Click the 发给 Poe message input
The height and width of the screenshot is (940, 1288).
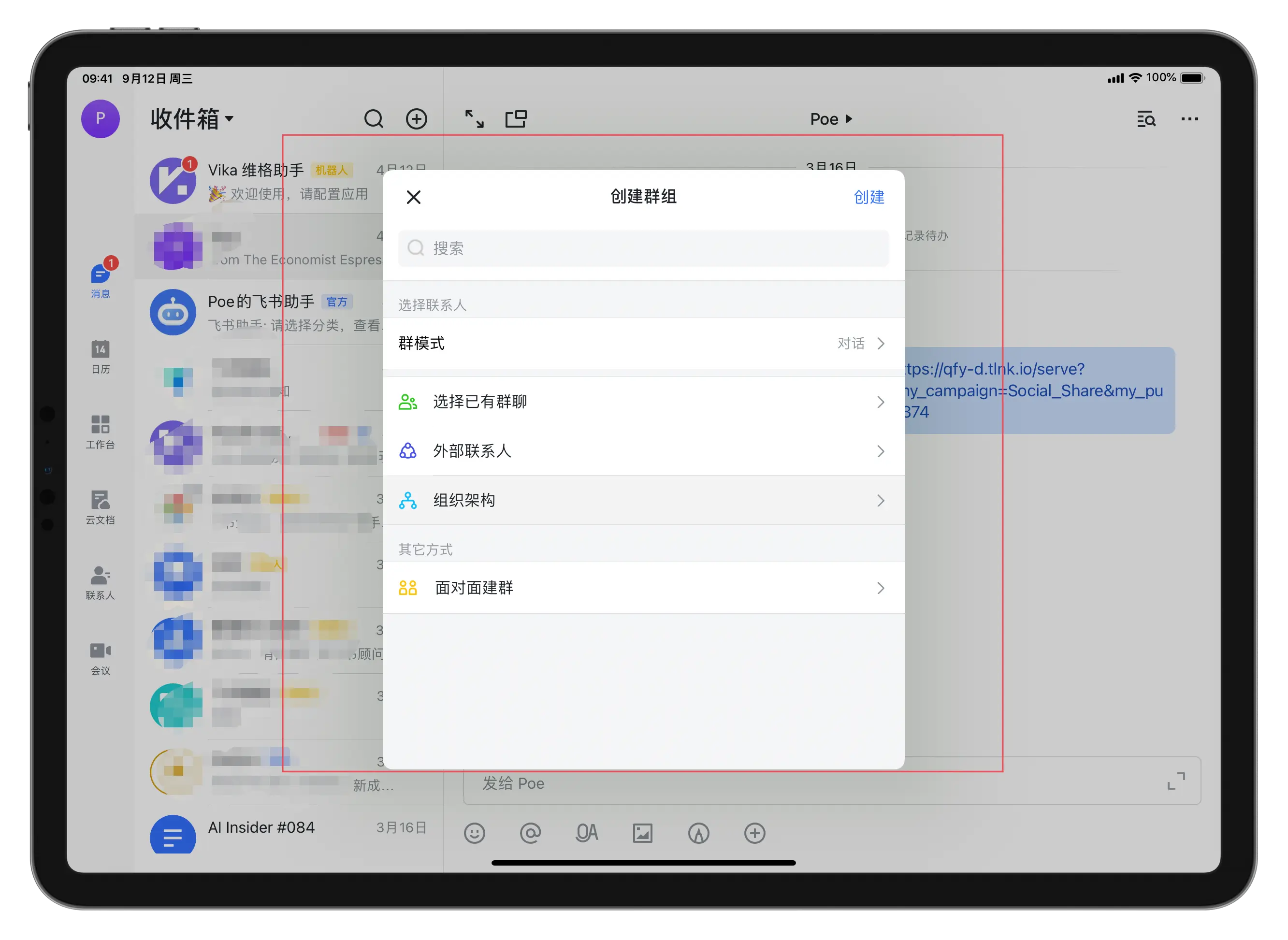point(832,781)
